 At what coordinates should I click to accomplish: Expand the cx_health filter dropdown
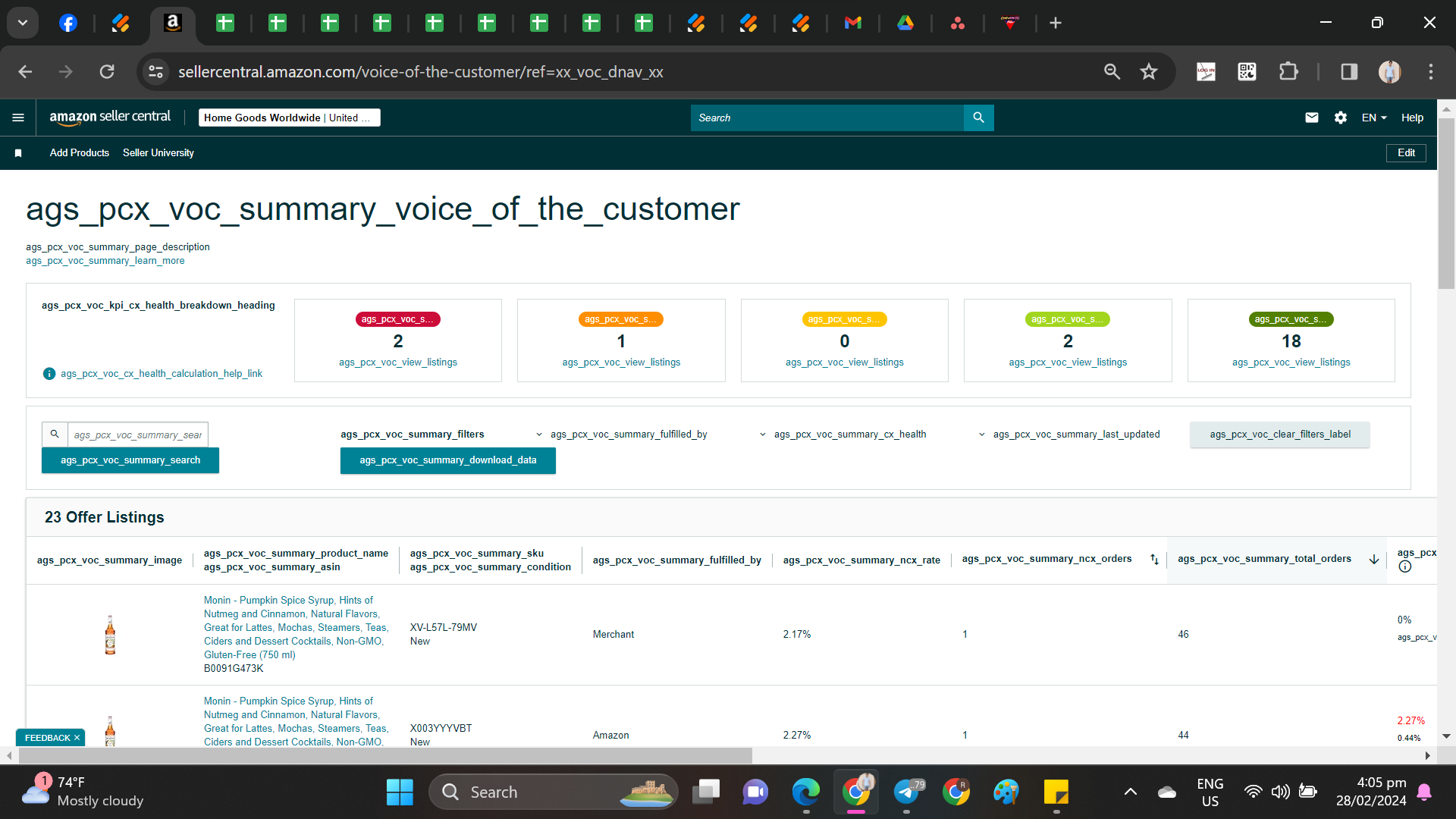pyautogui.click(x=843, y=435)
